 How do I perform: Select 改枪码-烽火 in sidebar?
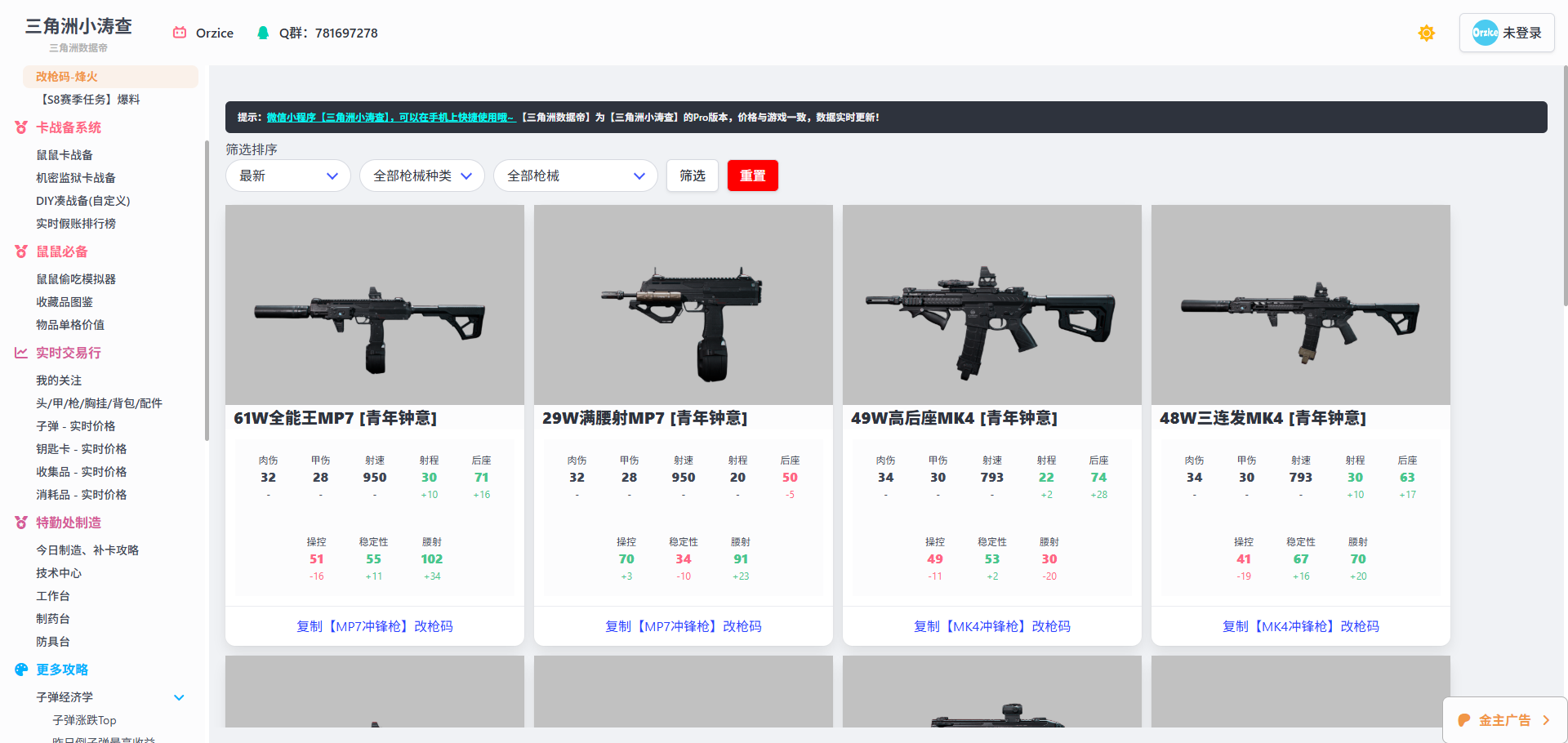point(67,77)
